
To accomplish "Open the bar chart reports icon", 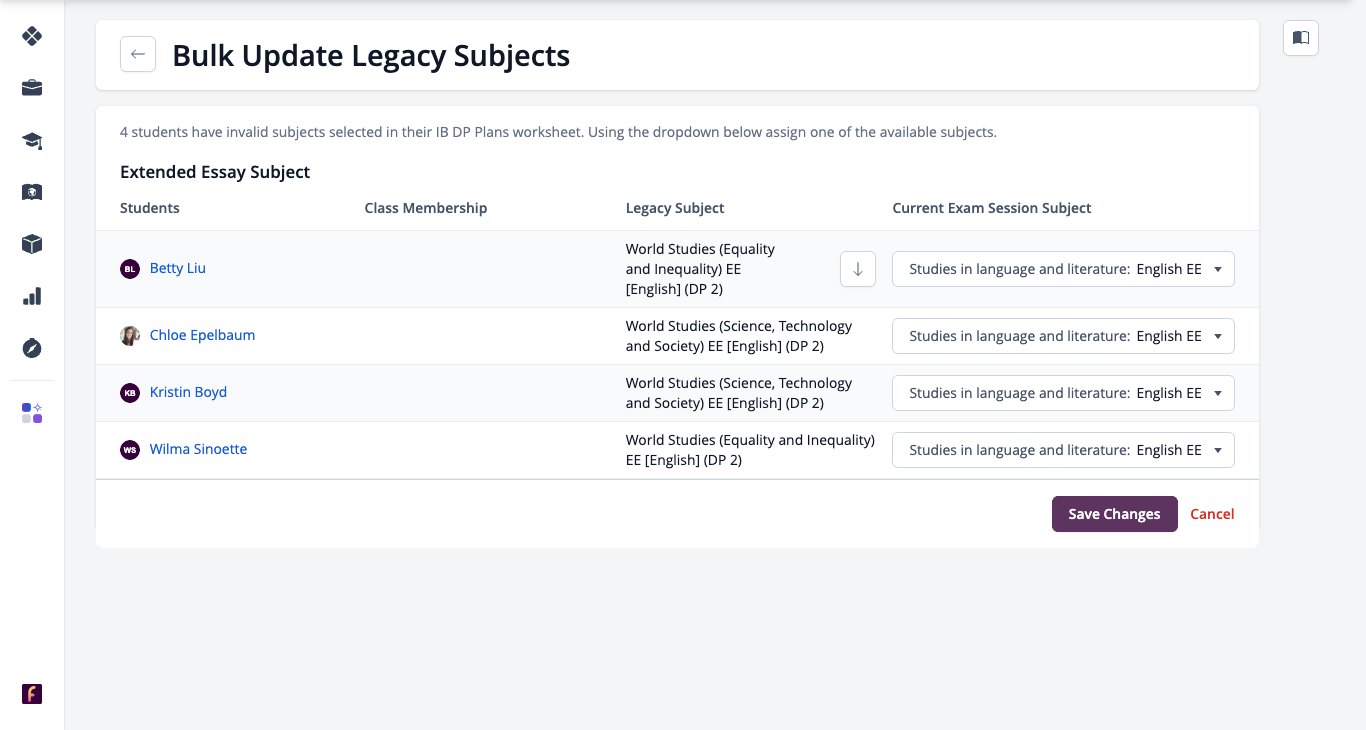I will [x=32, y=296].
